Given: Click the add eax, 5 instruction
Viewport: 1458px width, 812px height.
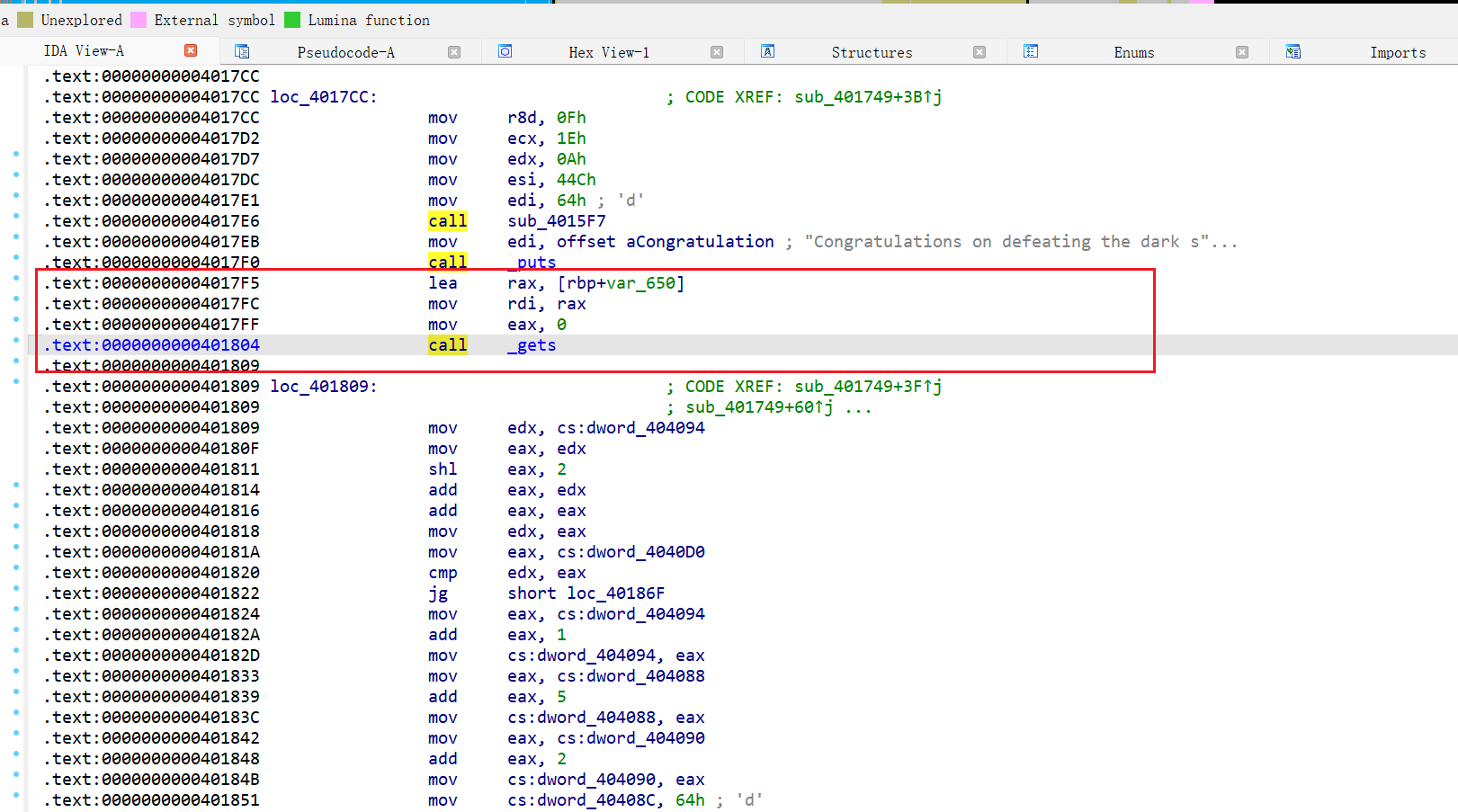Looking at the screenshot, I should (x=497, y=697).
